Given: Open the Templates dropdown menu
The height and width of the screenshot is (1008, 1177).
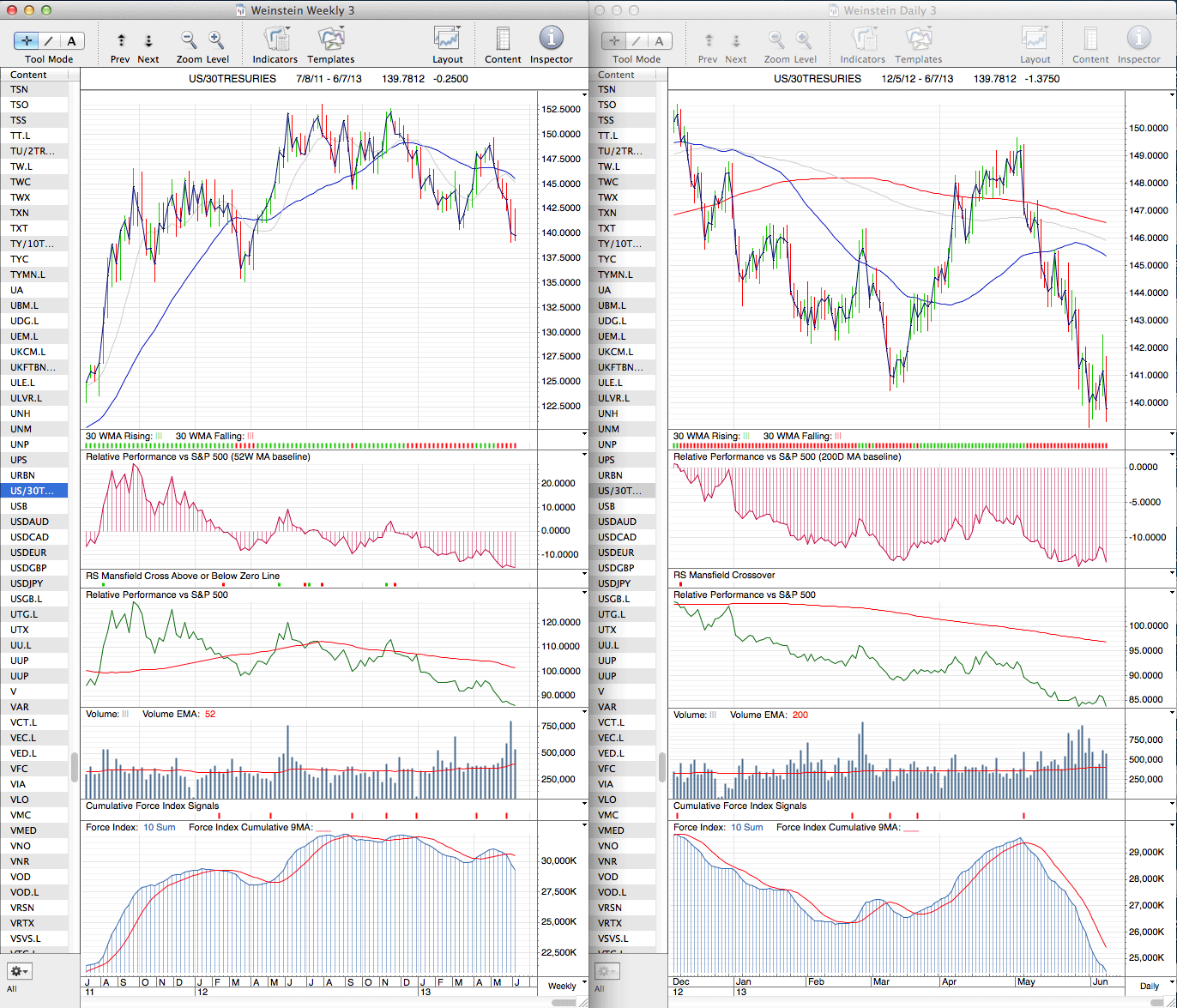Looking at the screenshot, I should click(x=330, y=39).
